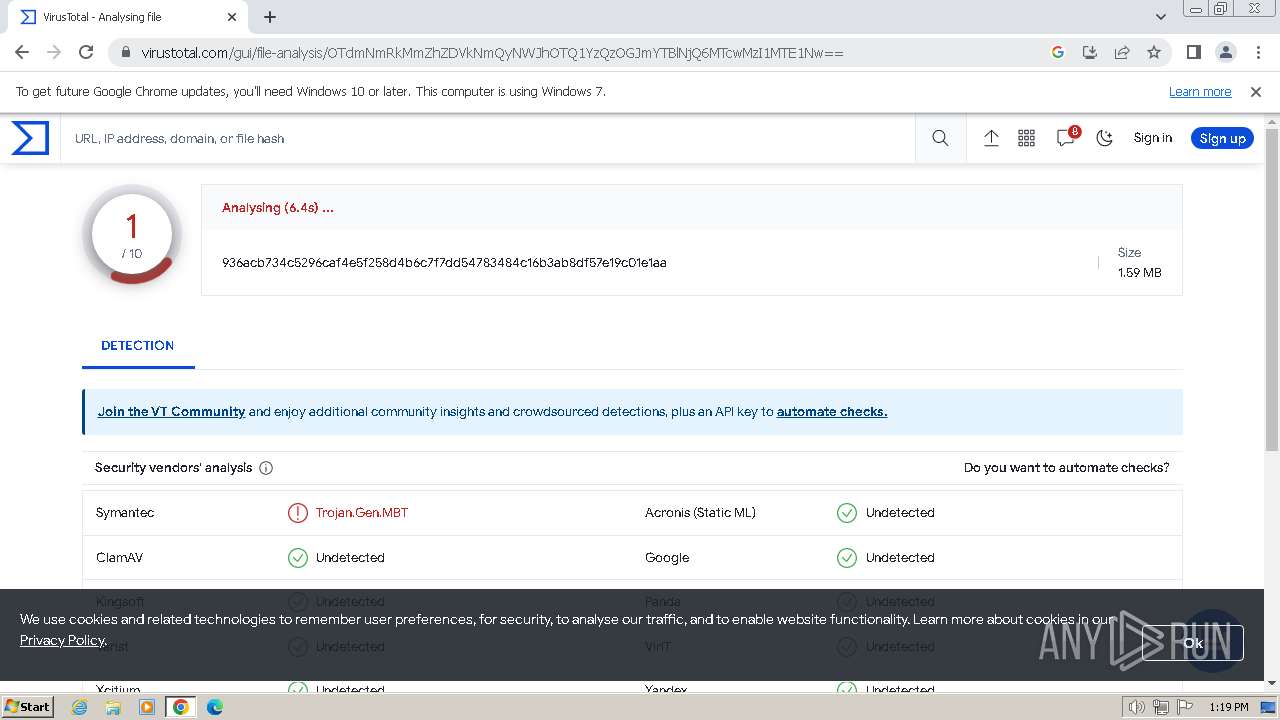Click Chrome taskbar icon
This screenshot has width=1280, height=720.
coord(181,707)
